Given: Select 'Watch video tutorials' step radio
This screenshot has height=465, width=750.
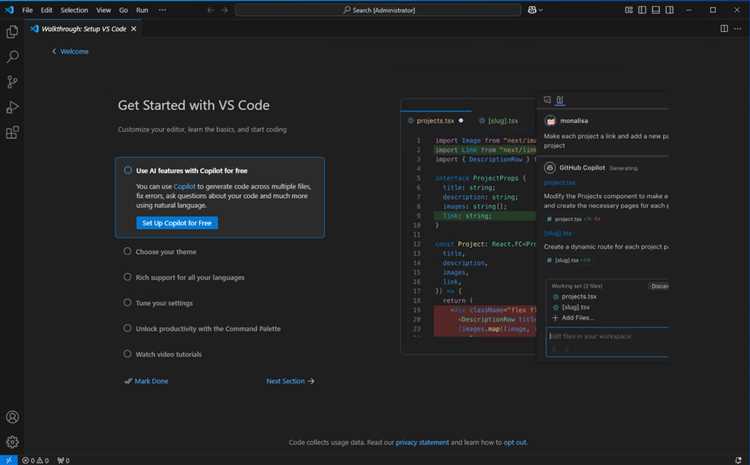Looking at the screenshot, I should tap(128, 354).
